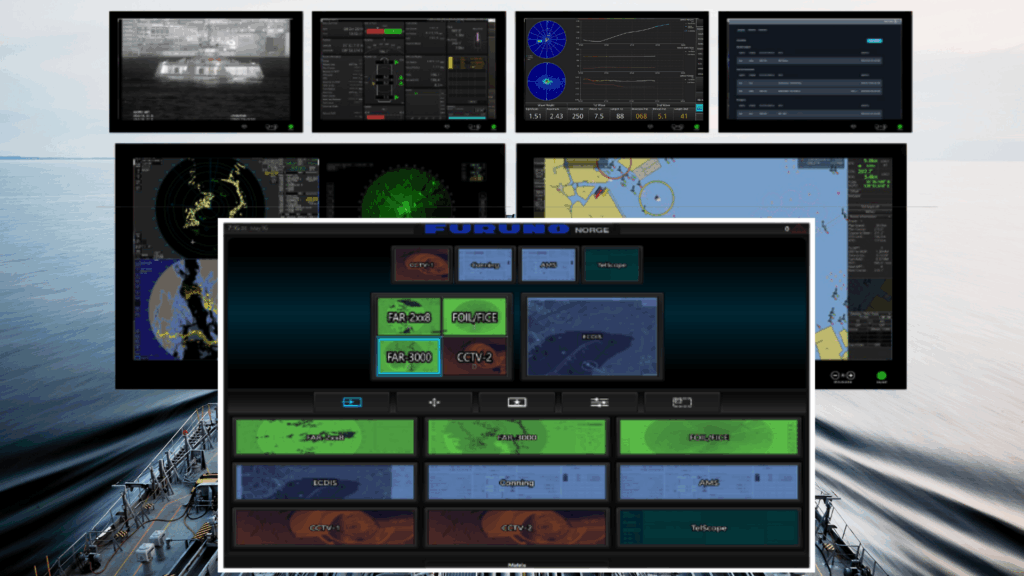Pick the CCTV-2 tile in quad layout
Viewport: 1024px width, 576px height.
474,357
